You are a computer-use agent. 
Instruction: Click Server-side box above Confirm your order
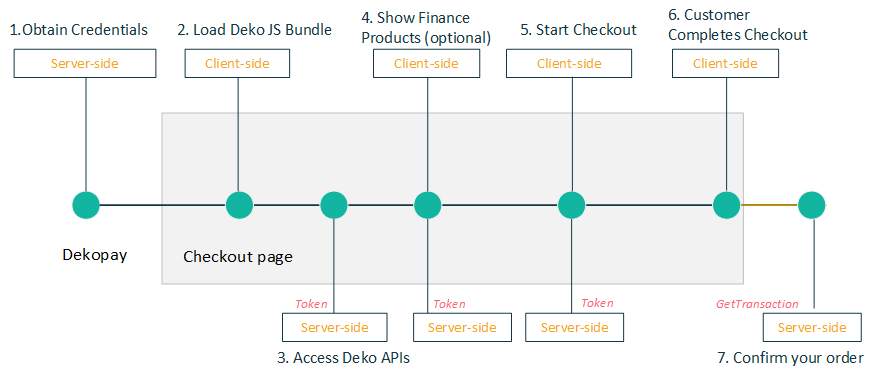(x=812, y=327)
